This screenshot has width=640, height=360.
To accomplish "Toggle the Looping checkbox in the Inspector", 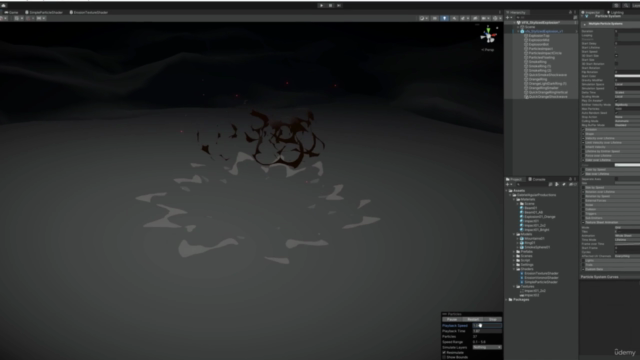I will 616,35.
